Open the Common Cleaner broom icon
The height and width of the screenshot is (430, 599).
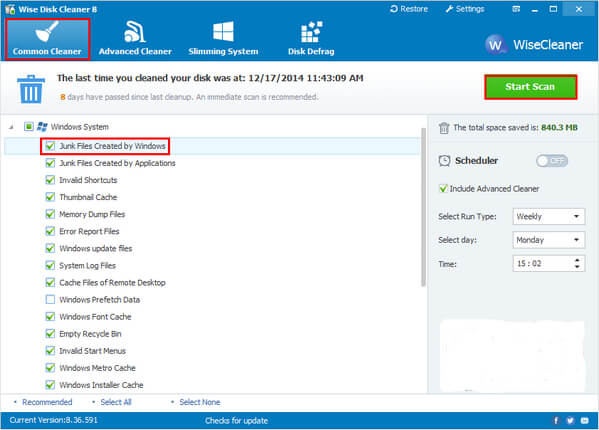tap(47, 32)
